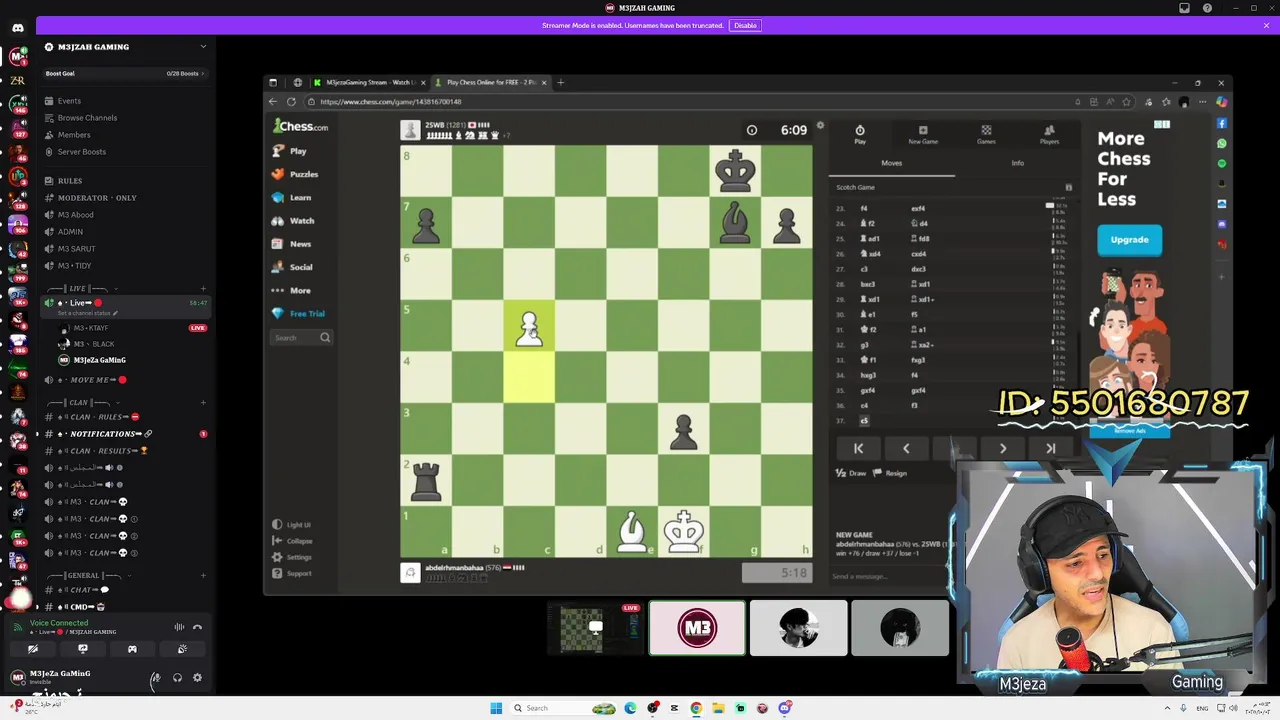Open Windows Start button
Image resolution: width=1280 pixels, height=720 pixels.
coord(496,708)
